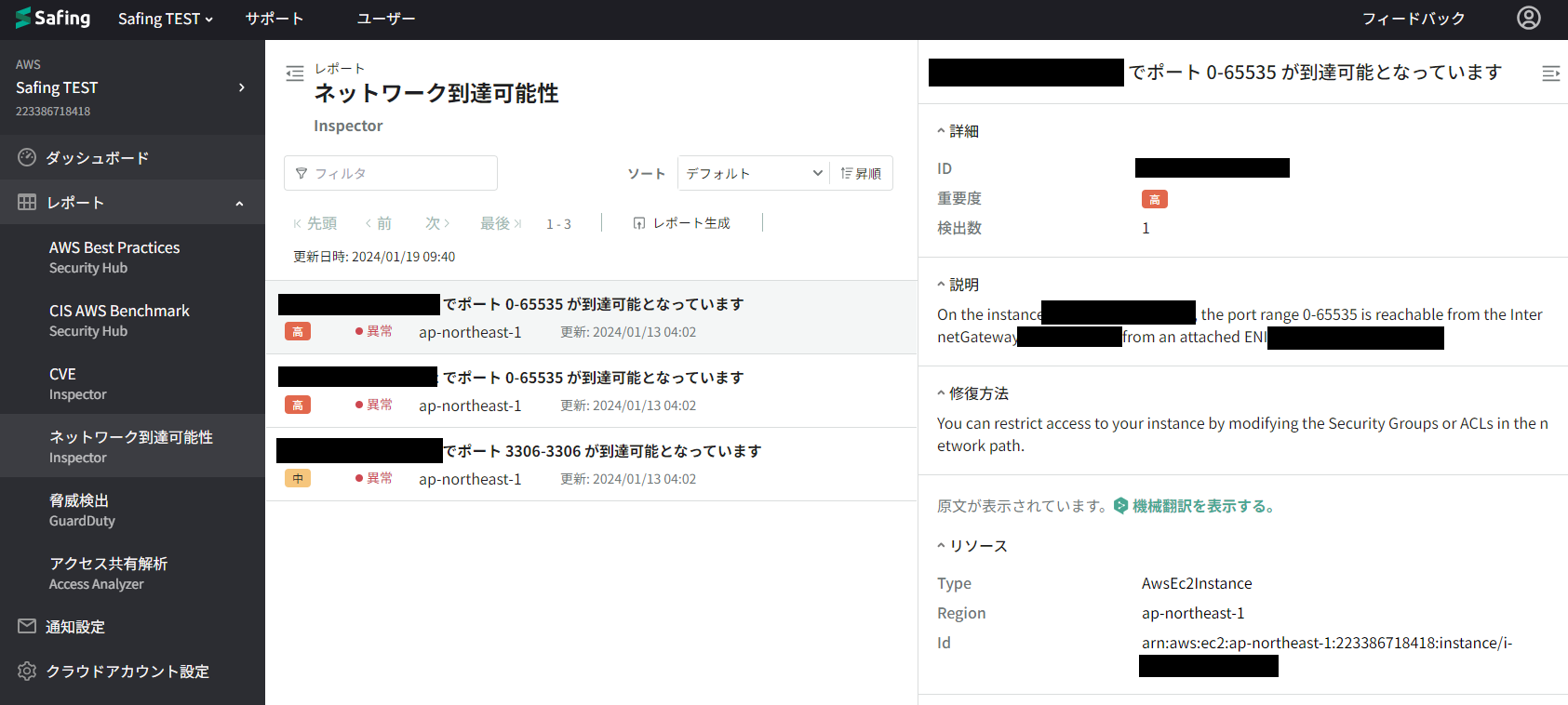Viewport: 1568px width, 705px height.
Task: Click the 最後 pagination button
Action: [x=501, y=223]
